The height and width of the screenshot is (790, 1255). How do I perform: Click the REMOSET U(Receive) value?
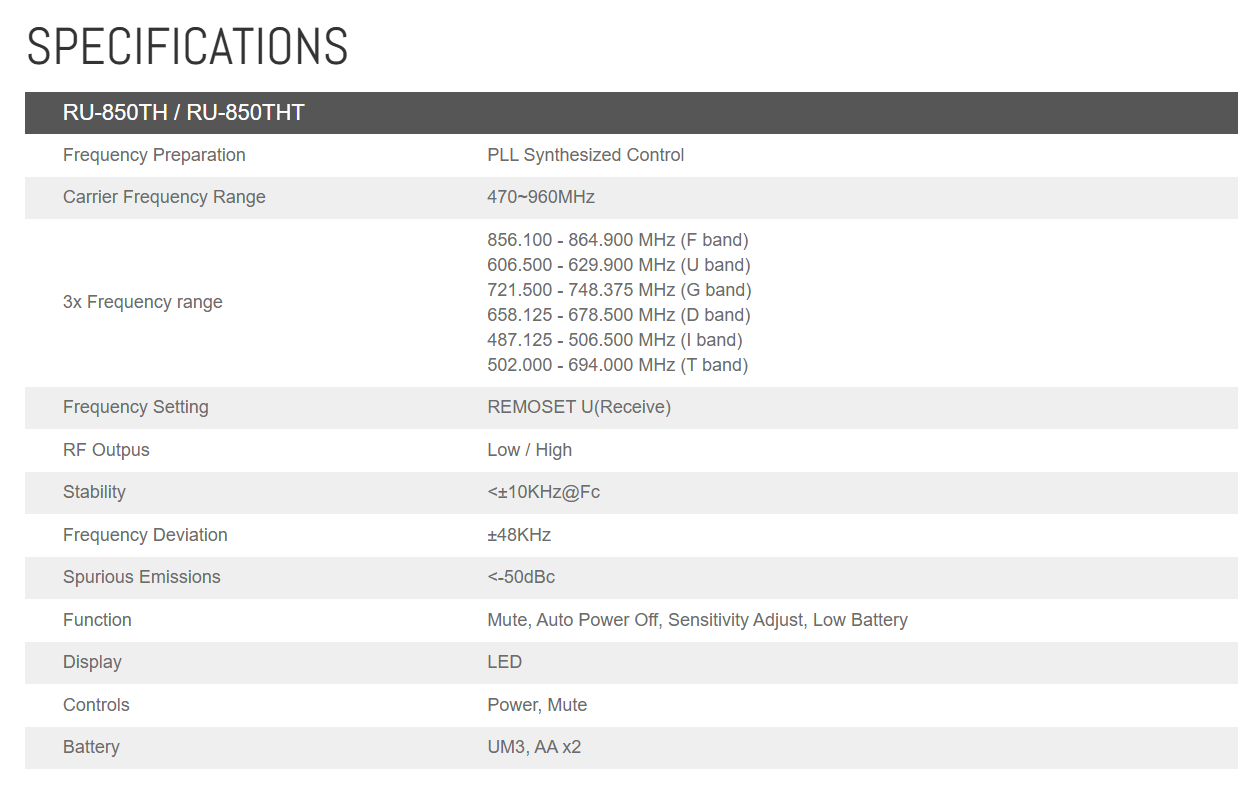tap(578, 407)
